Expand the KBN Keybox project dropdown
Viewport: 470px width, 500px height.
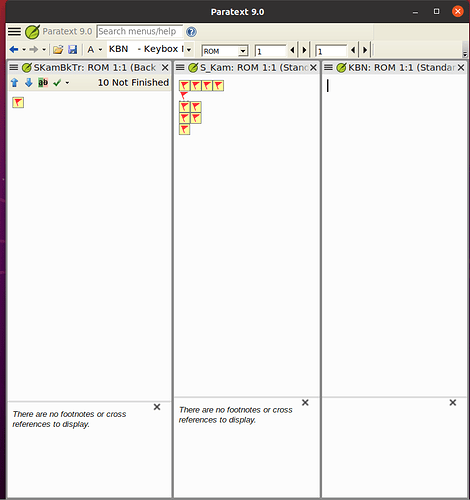[189, 50]
